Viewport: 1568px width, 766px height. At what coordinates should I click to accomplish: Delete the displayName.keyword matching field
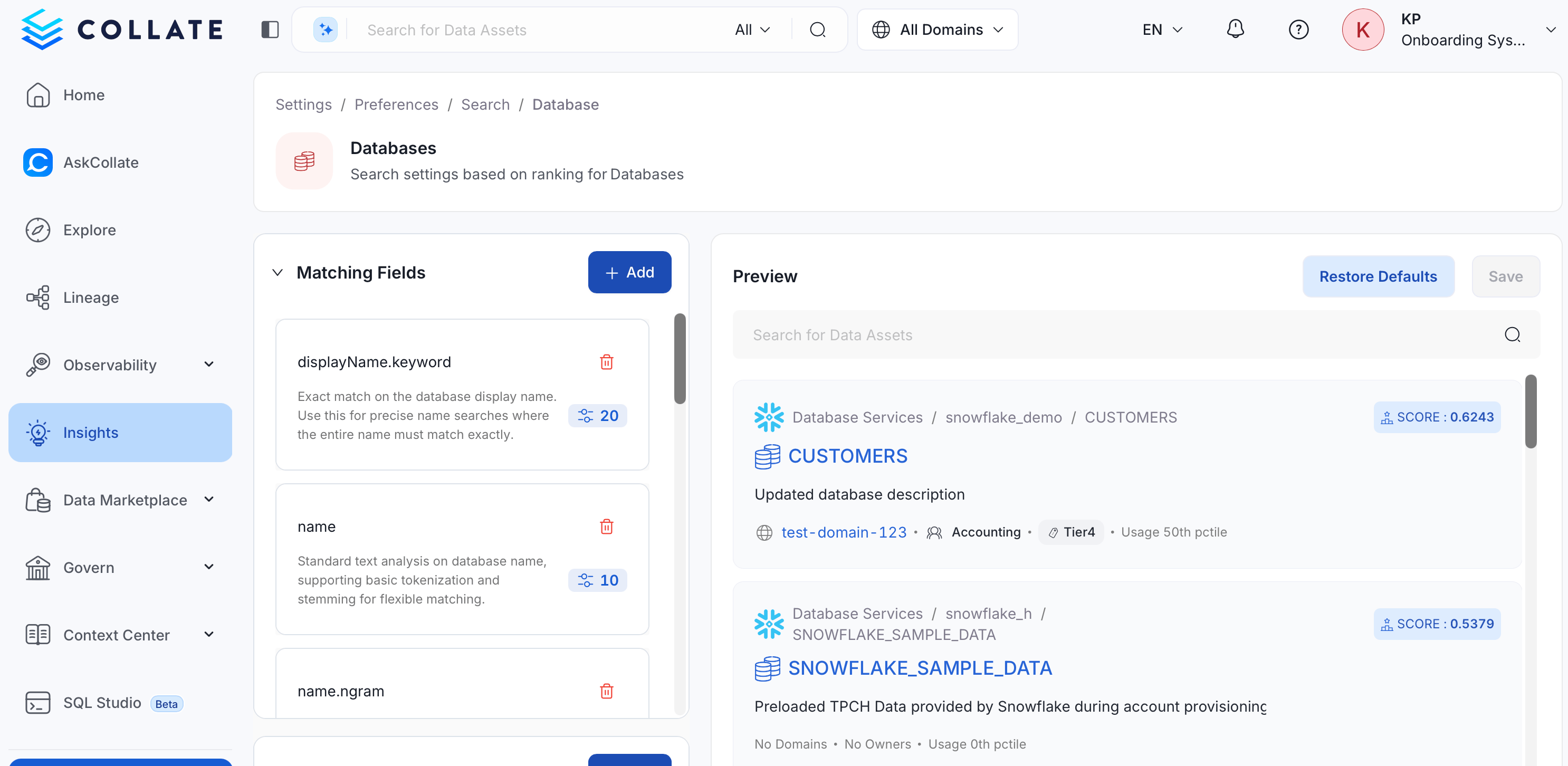tap(606, 361)
